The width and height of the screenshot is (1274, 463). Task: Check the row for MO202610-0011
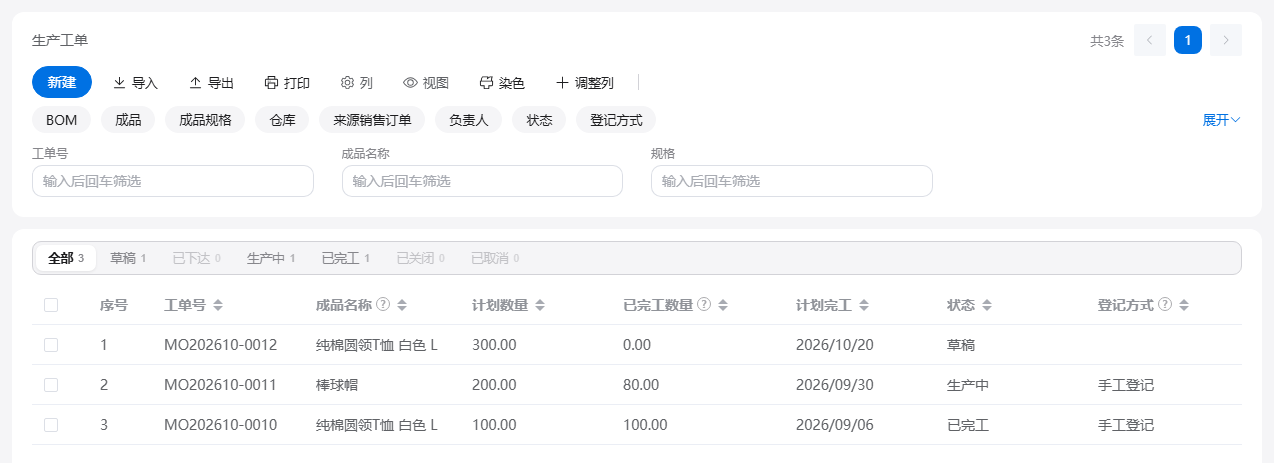pos(51,385)
